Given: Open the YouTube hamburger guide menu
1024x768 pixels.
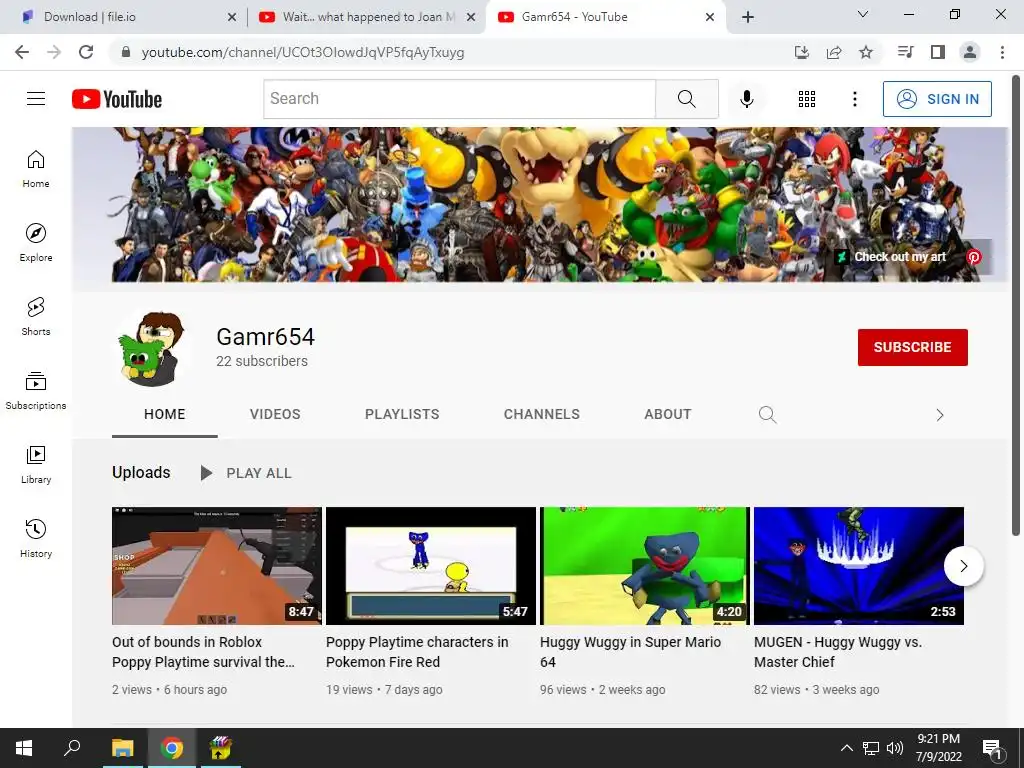Looking at the screenshot, I should tap(36, 99).
